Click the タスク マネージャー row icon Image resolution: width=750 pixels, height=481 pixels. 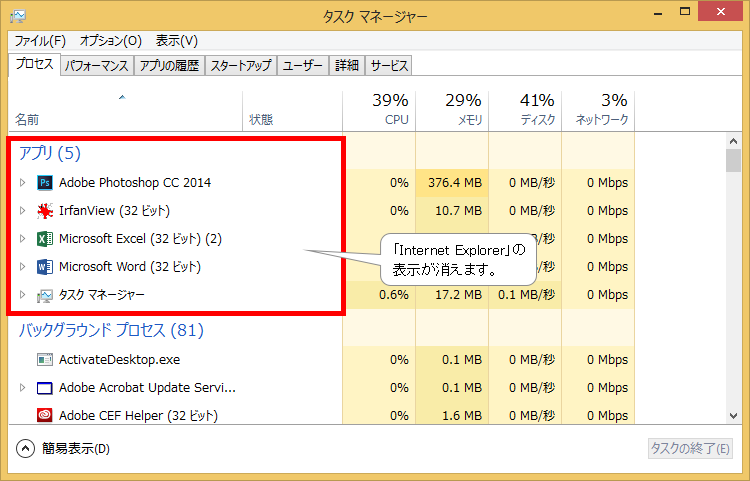point(45,296)
